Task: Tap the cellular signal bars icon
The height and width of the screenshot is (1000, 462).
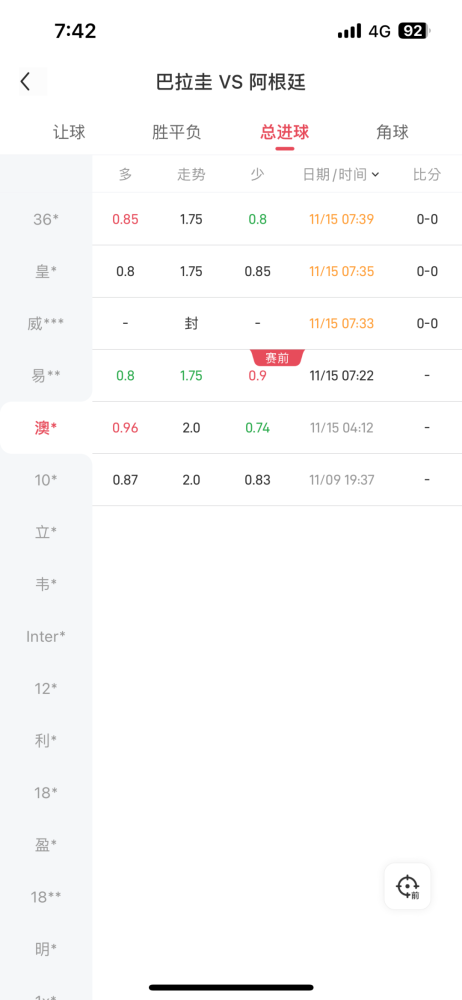Action: [x=350, y=31]
